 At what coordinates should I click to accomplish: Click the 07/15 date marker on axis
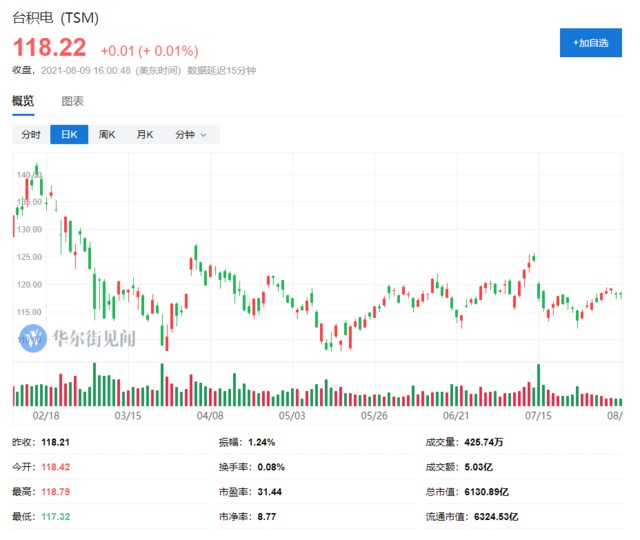(x=538, y=414)
